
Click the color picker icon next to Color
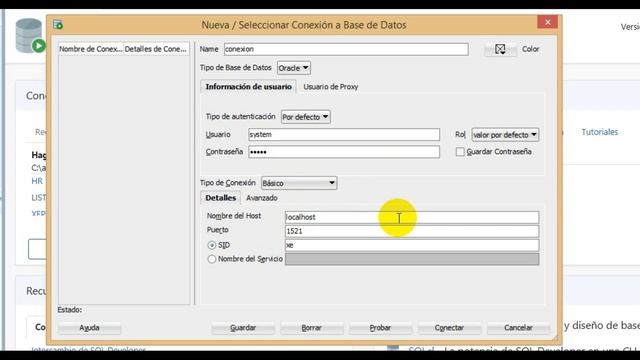pos(500,49)
